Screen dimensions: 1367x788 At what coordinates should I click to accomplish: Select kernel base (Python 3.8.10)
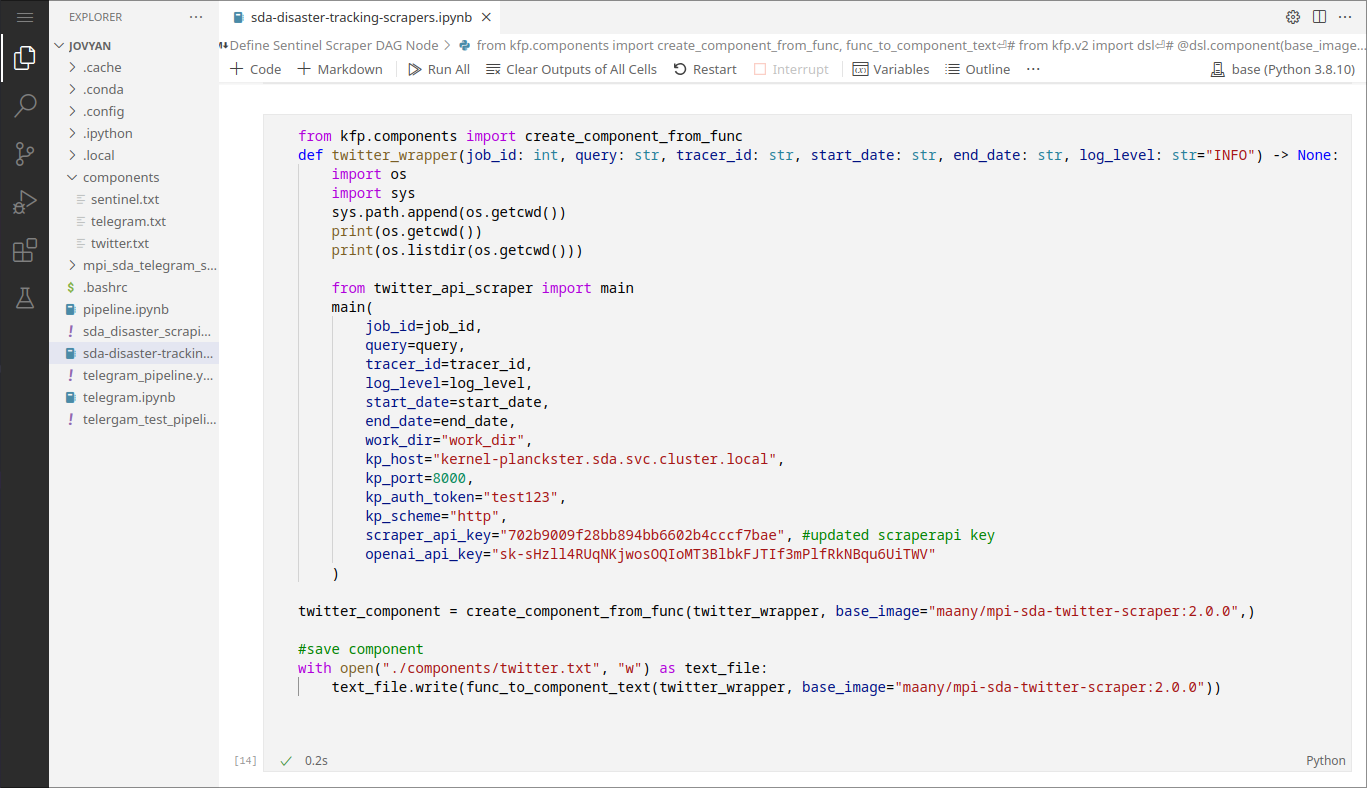[1282, 69]
